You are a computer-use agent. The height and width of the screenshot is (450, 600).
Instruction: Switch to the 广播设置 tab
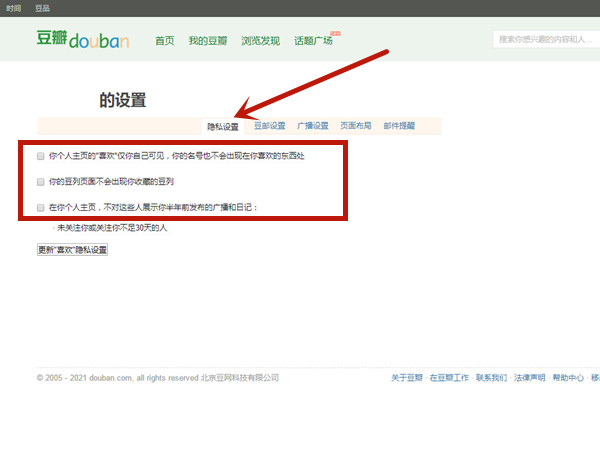coord(312,126)
